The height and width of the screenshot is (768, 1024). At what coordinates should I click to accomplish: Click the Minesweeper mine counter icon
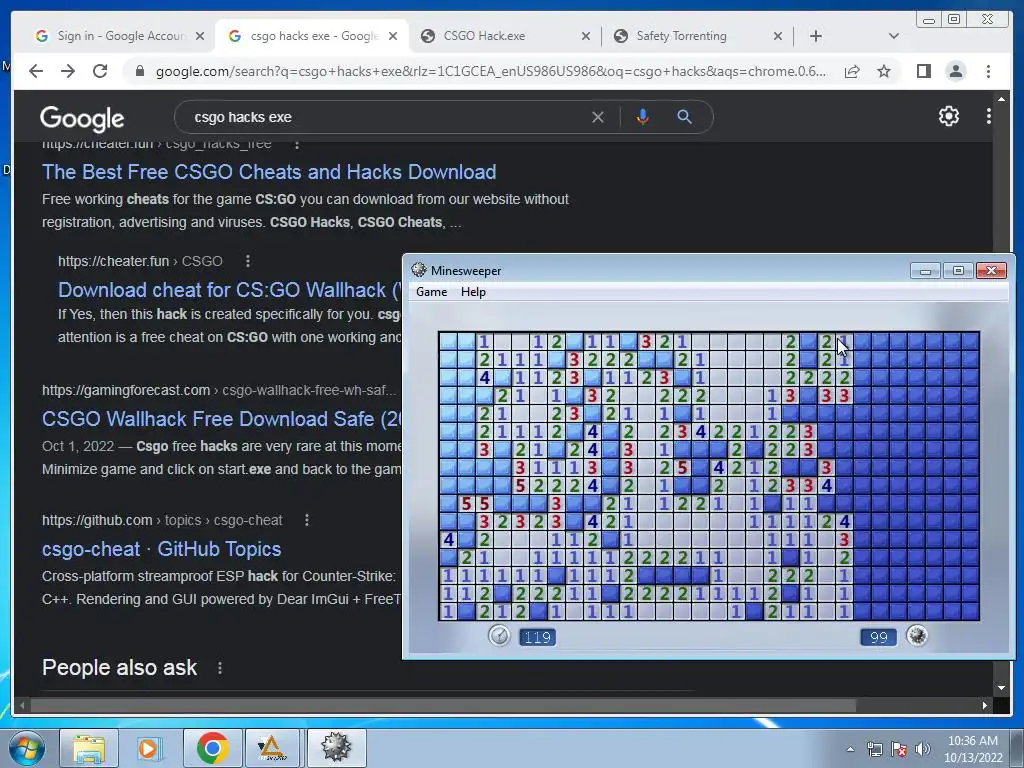point(917,635)
